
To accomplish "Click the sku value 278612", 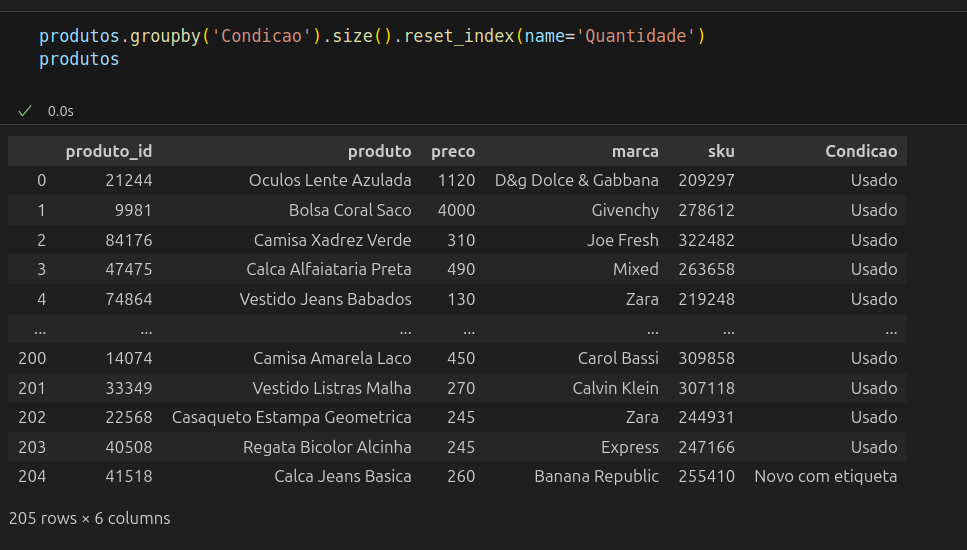I will coord(707,210).
